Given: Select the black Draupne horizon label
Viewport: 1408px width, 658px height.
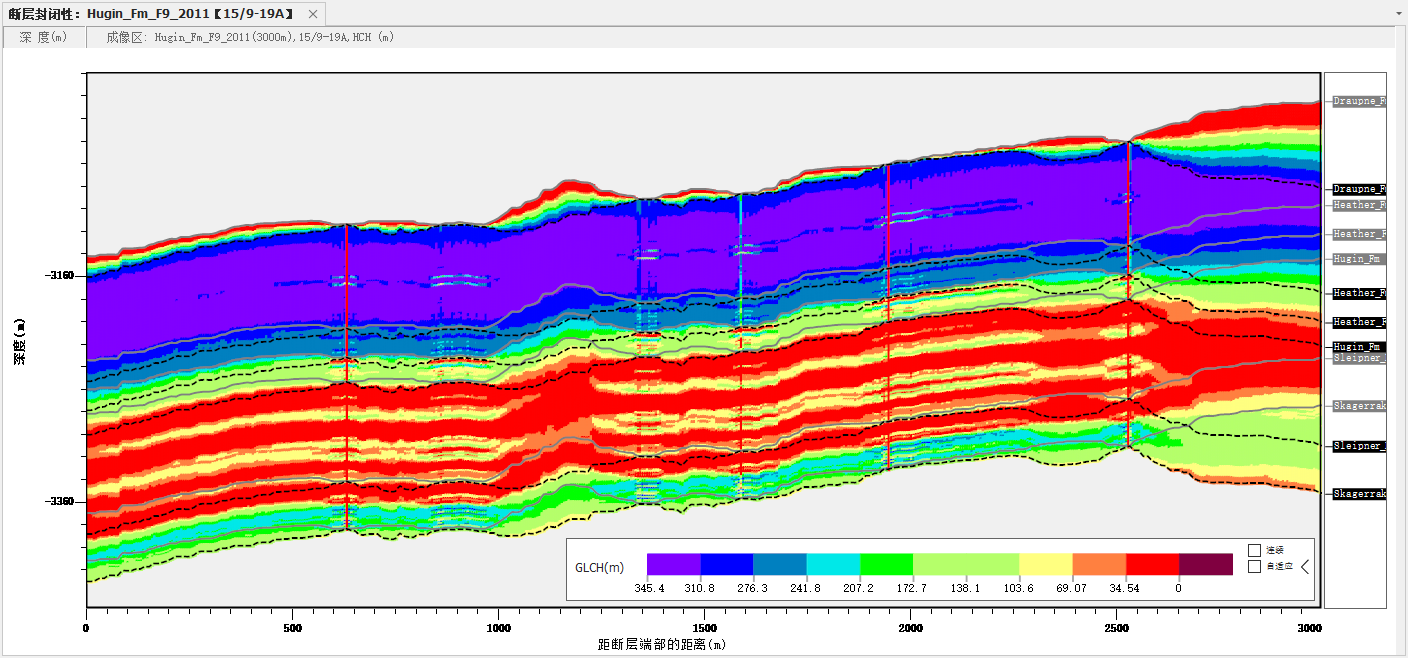Looking at the screenshot, I should tap(1359, 189).
